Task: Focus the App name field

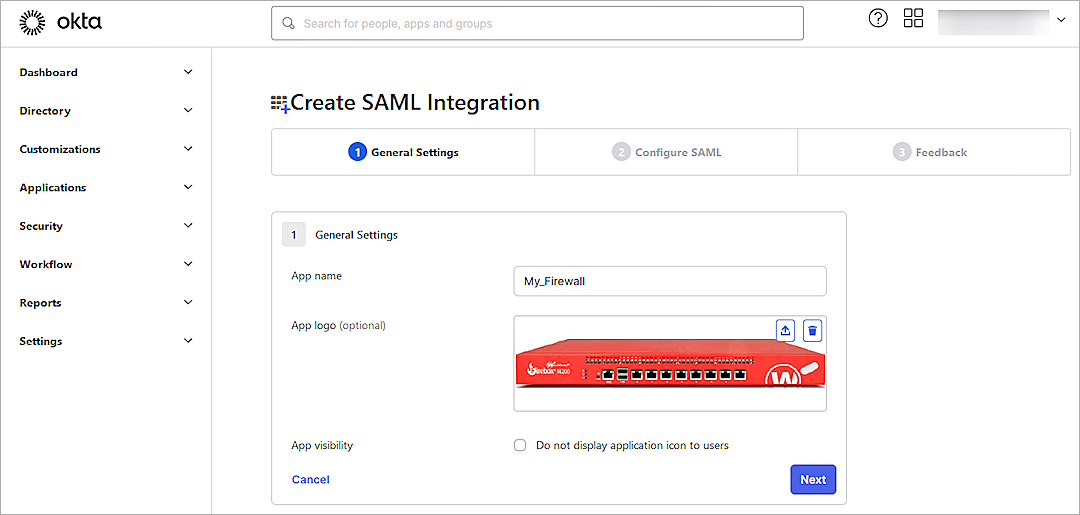Action: (x=670, y=281)
